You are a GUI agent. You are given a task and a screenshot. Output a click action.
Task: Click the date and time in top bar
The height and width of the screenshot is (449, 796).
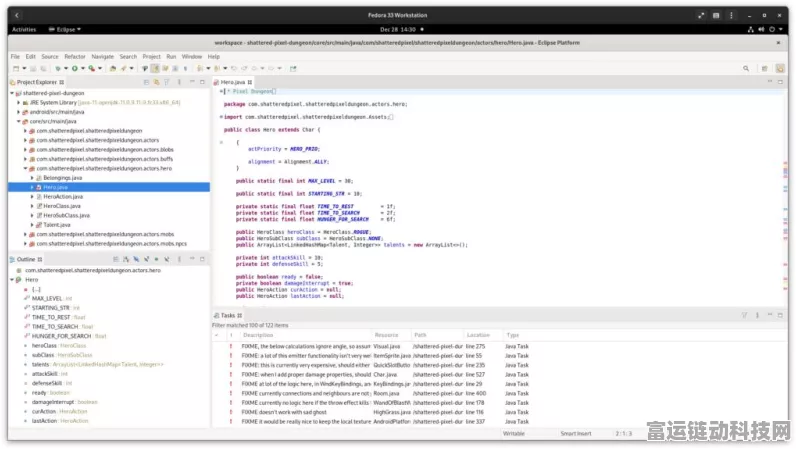(397, 29)
